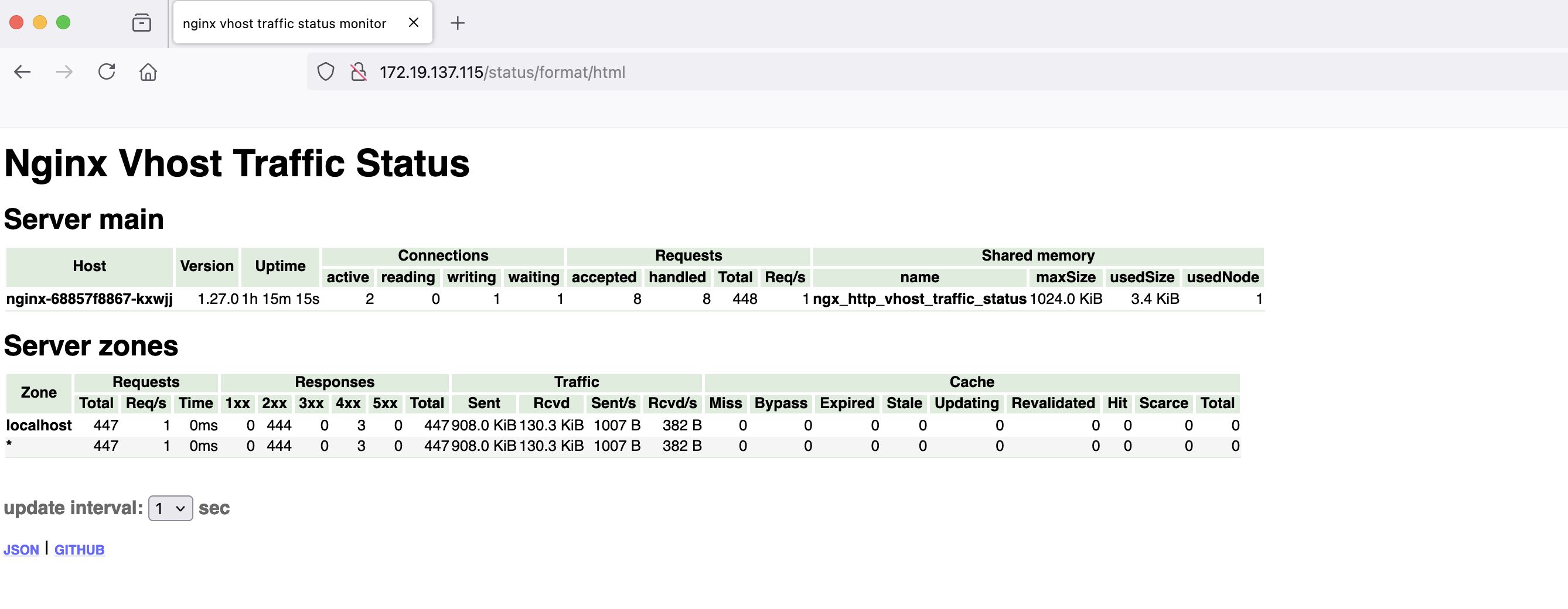
Task: Click the Shared memory column group header
Action: [1038, 255]
